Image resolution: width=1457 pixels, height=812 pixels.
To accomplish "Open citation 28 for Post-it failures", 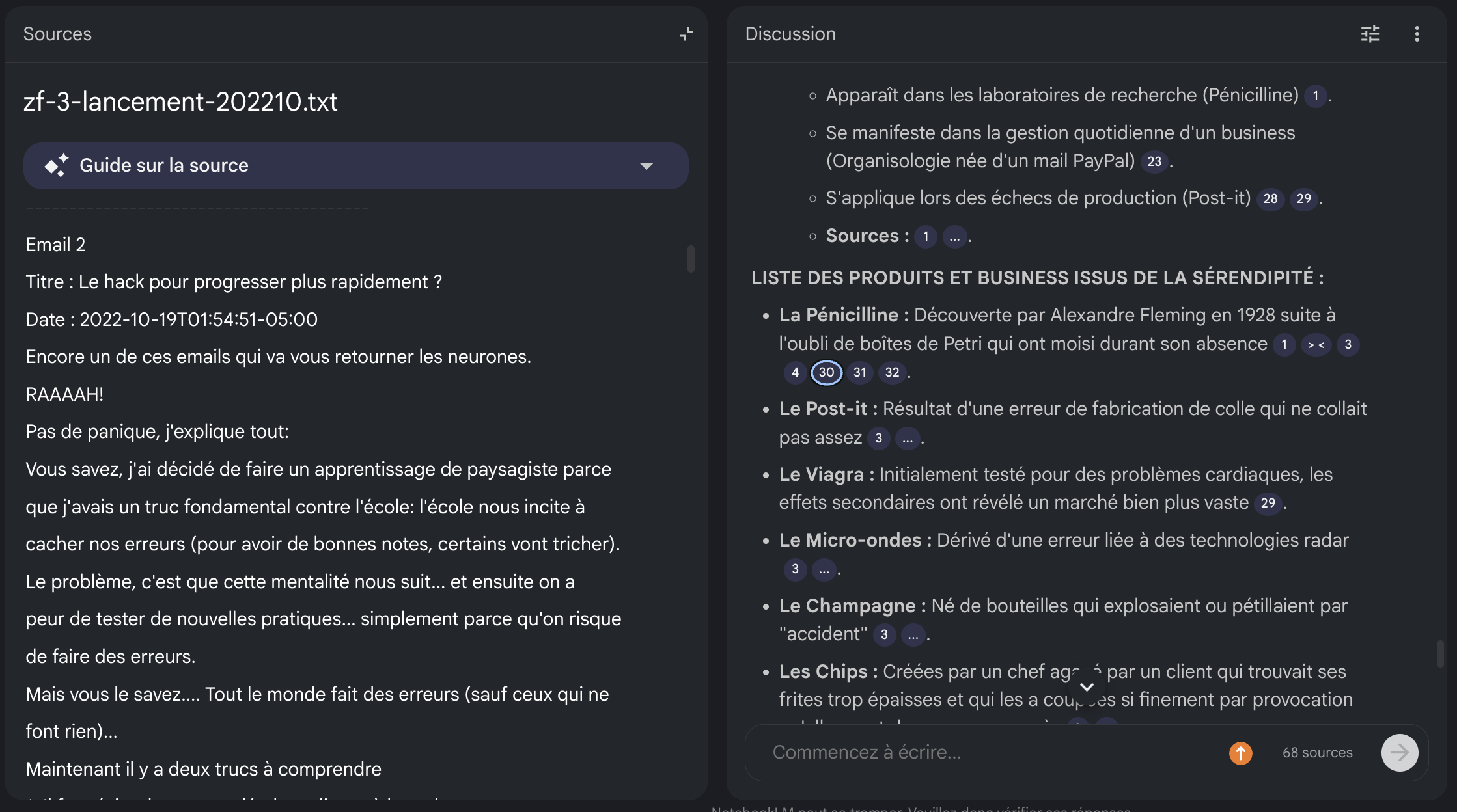I will [1270, 199].
